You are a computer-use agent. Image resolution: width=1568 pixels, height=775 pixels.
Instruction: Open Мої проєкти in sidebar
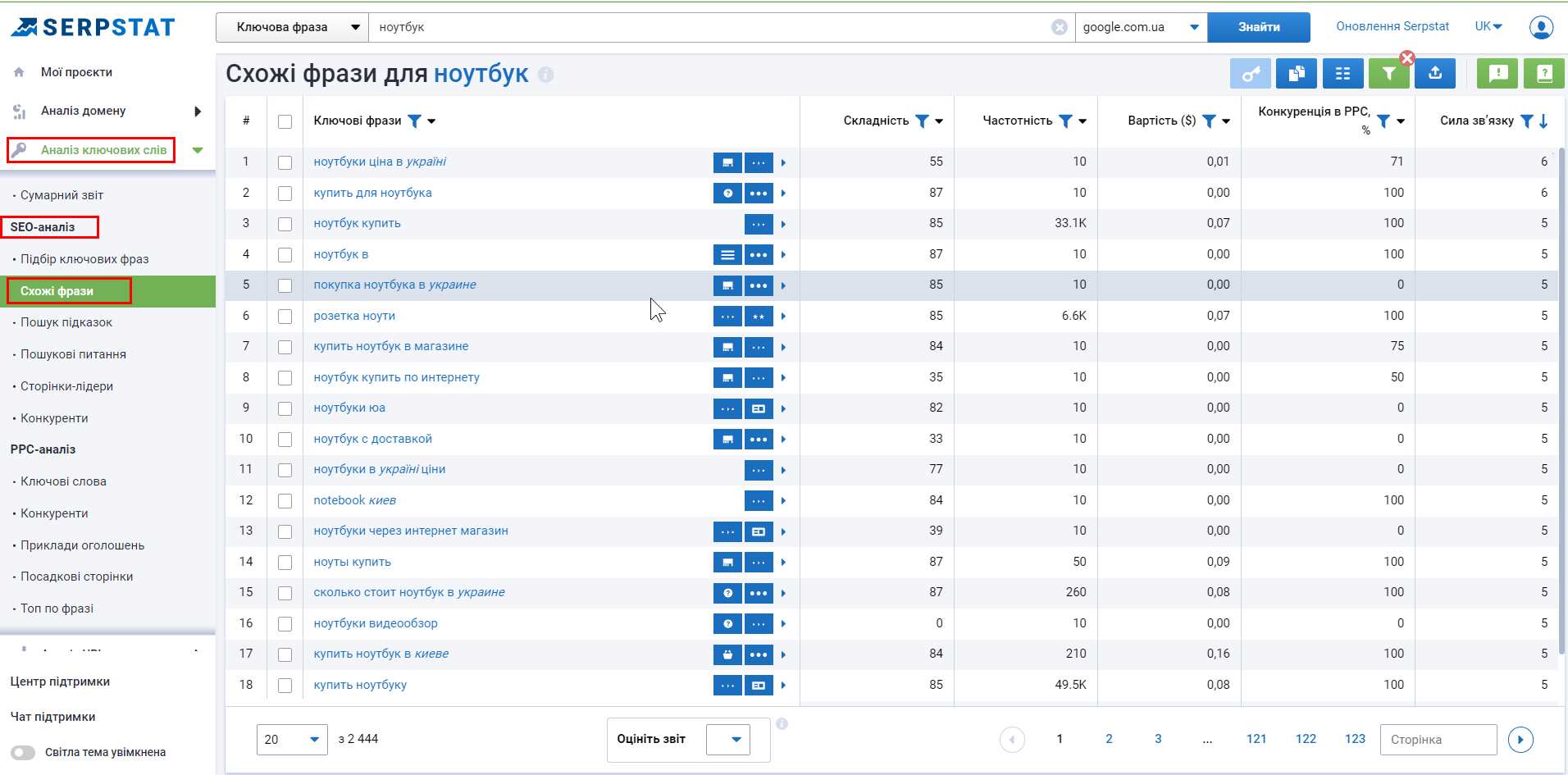76,72
